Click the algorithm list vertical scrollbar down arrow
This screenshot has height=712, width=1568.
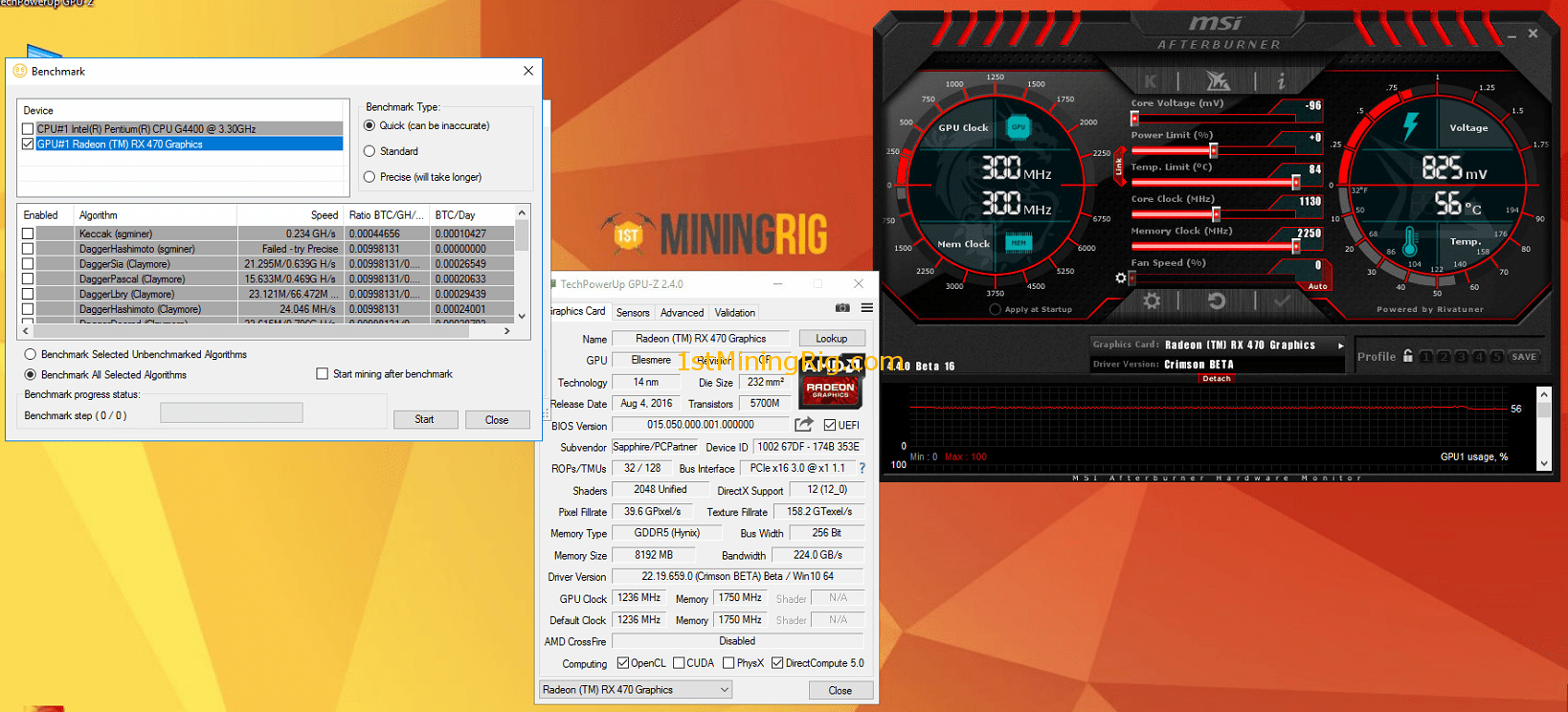[522, 316]
